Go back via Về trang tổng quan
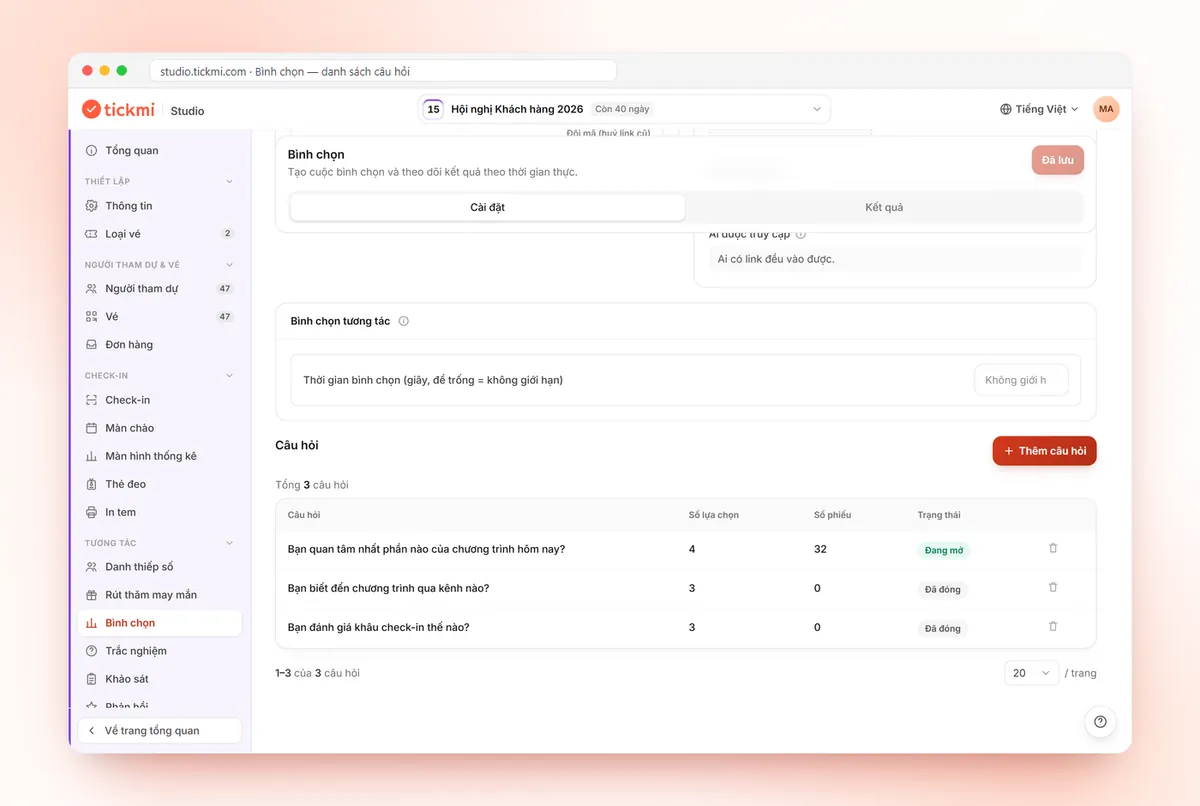Viewport: 1200px width, 806px height. coord(160,731)
